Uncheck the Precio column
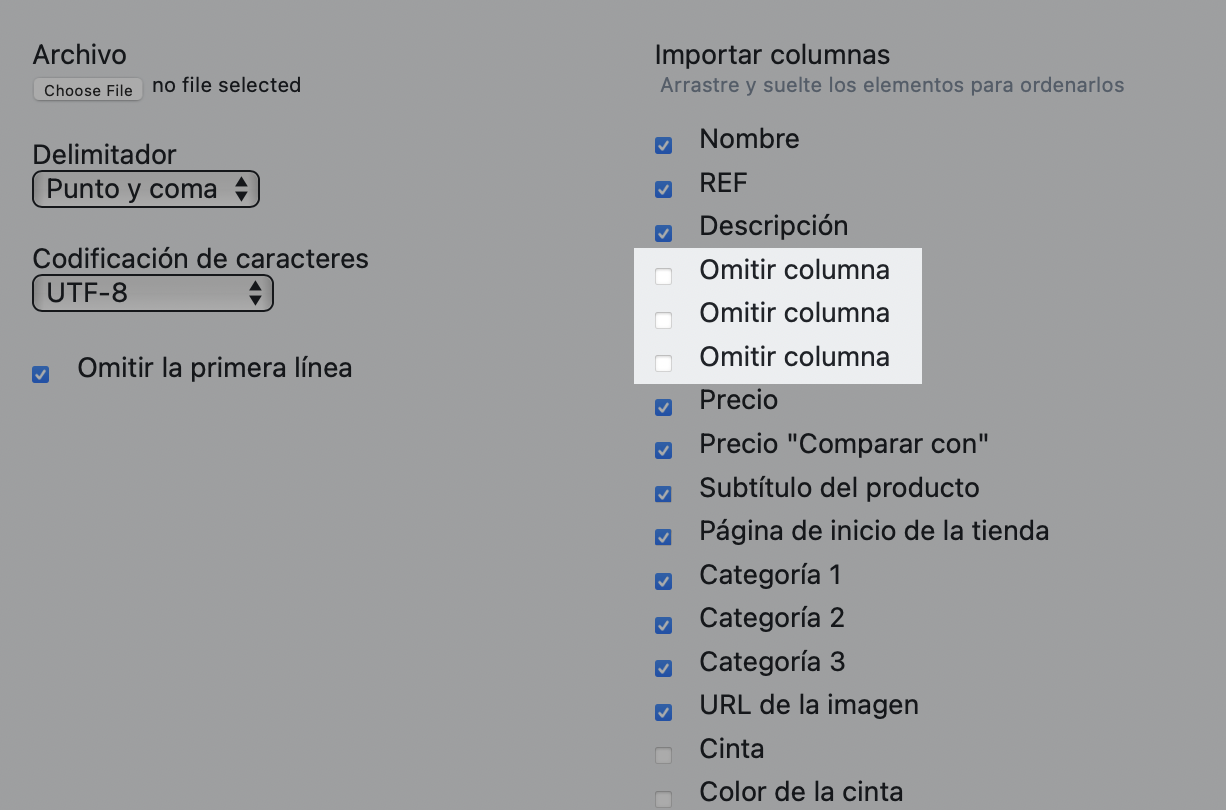The image size is (1226, 810). pyautogui.click(x=663, y=407)
